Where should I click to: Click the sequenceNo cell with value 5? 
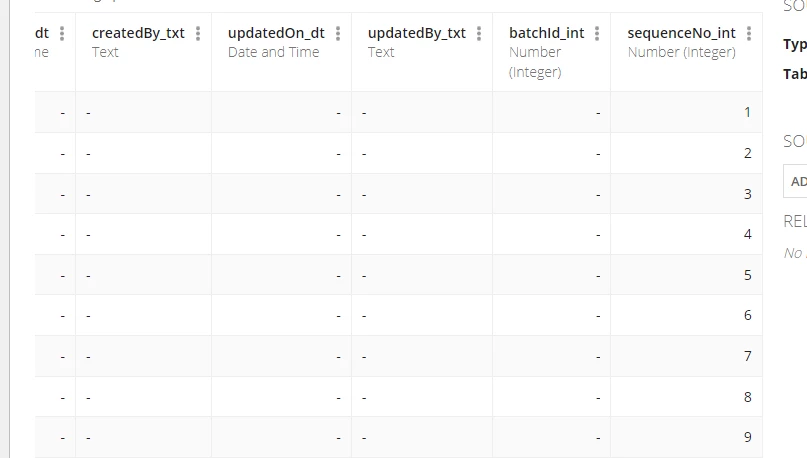pos(687,275)
